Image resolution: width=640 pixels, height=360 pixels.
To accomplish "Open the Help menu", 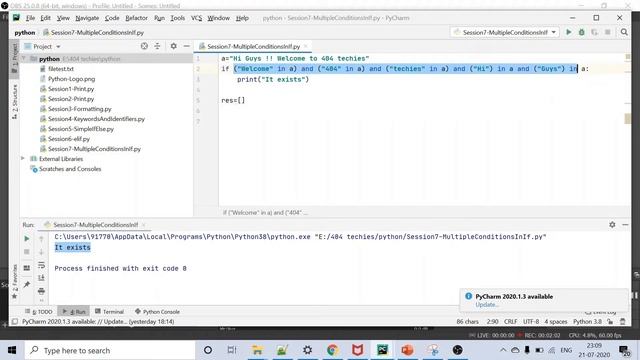I will [242, 18].
